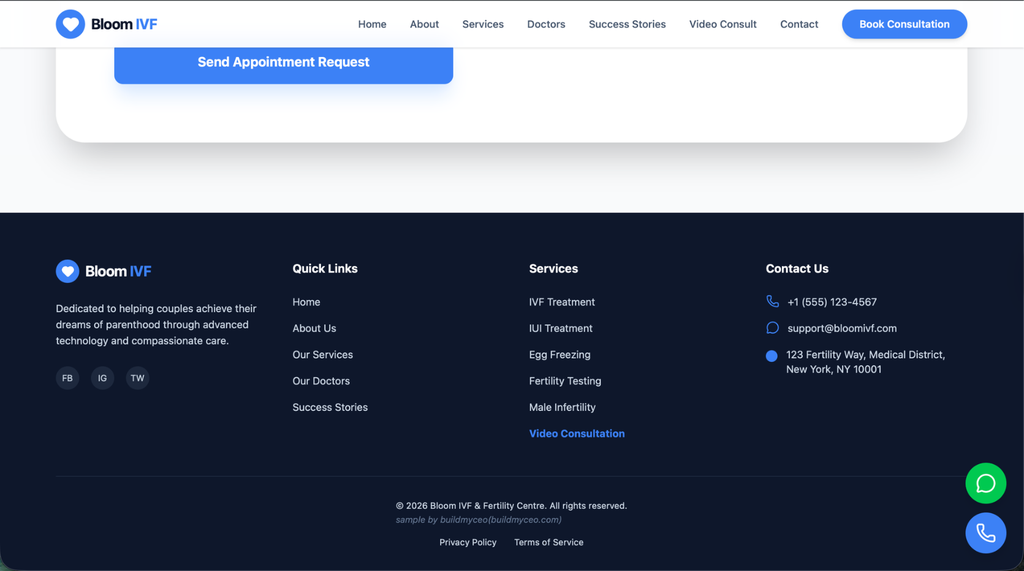Screen dimensions: 1024x571
Task: Click the Bloom IVF wordmark in footer
Action: point(118,271)
